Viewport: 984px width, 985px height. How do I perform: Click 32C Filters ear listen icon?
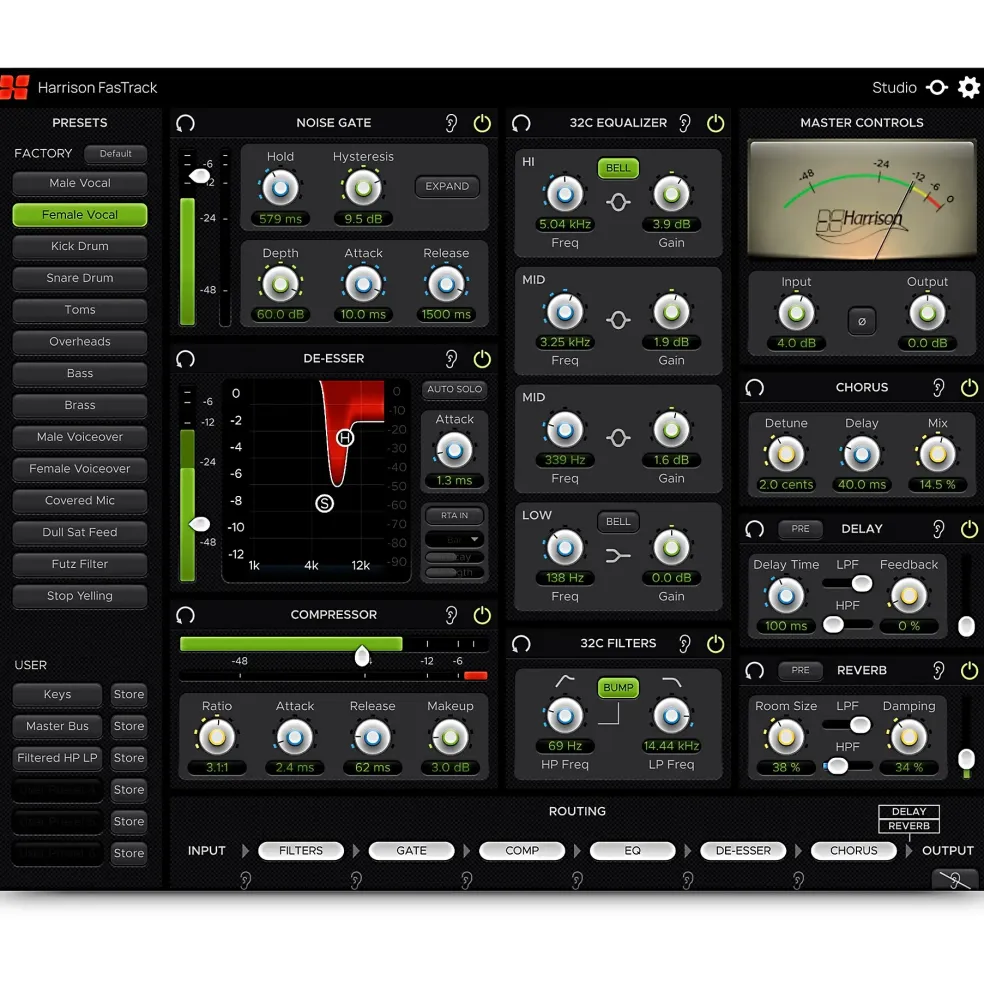coord(685,643)
